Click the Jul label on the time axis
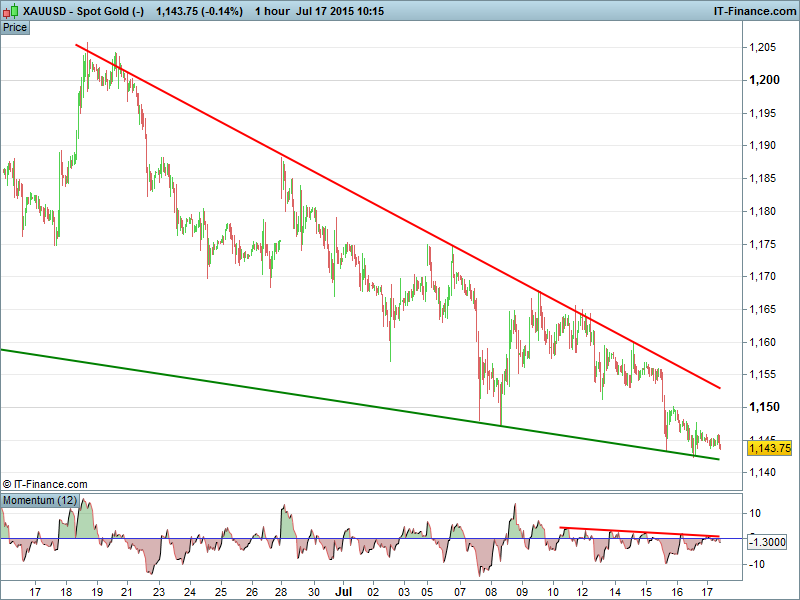The width and height of the screenshot is (800, 600). (x=343, y=590)
